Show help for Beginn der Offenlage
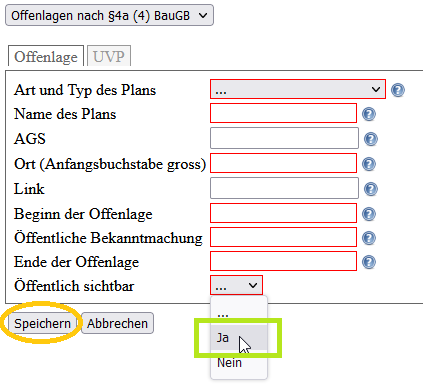The width and height of the screenshot is (423, 392). tap(369, 214)
